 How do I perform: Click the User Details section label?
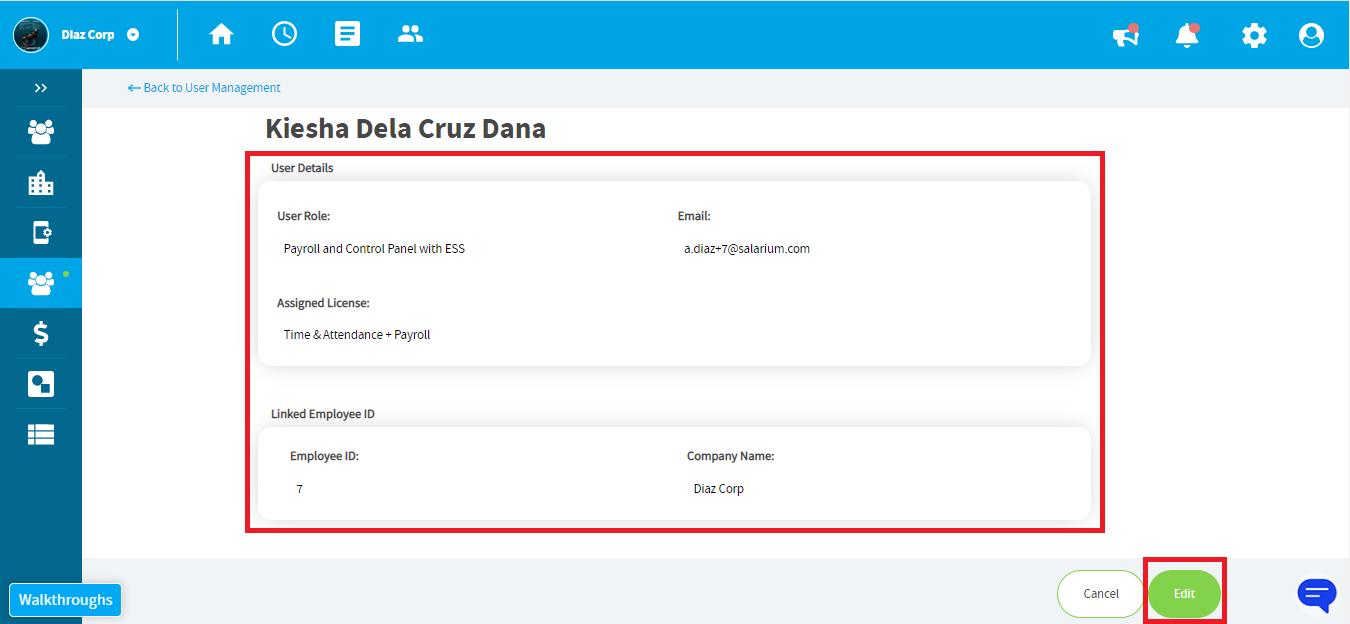[302, 168]
